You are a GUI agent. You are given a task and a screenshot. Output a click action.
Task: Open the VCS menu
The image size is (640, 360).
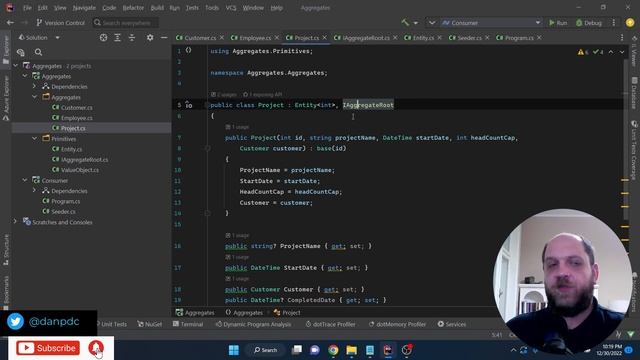coord(231,8)
